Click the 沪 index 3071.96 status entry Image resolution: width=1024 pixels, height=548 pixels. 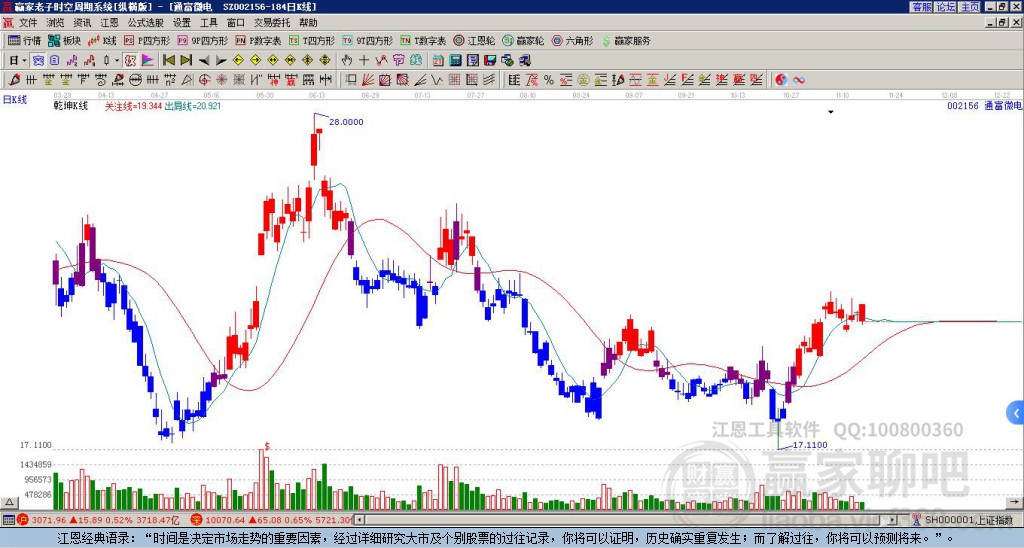click(x=98, y=520)
